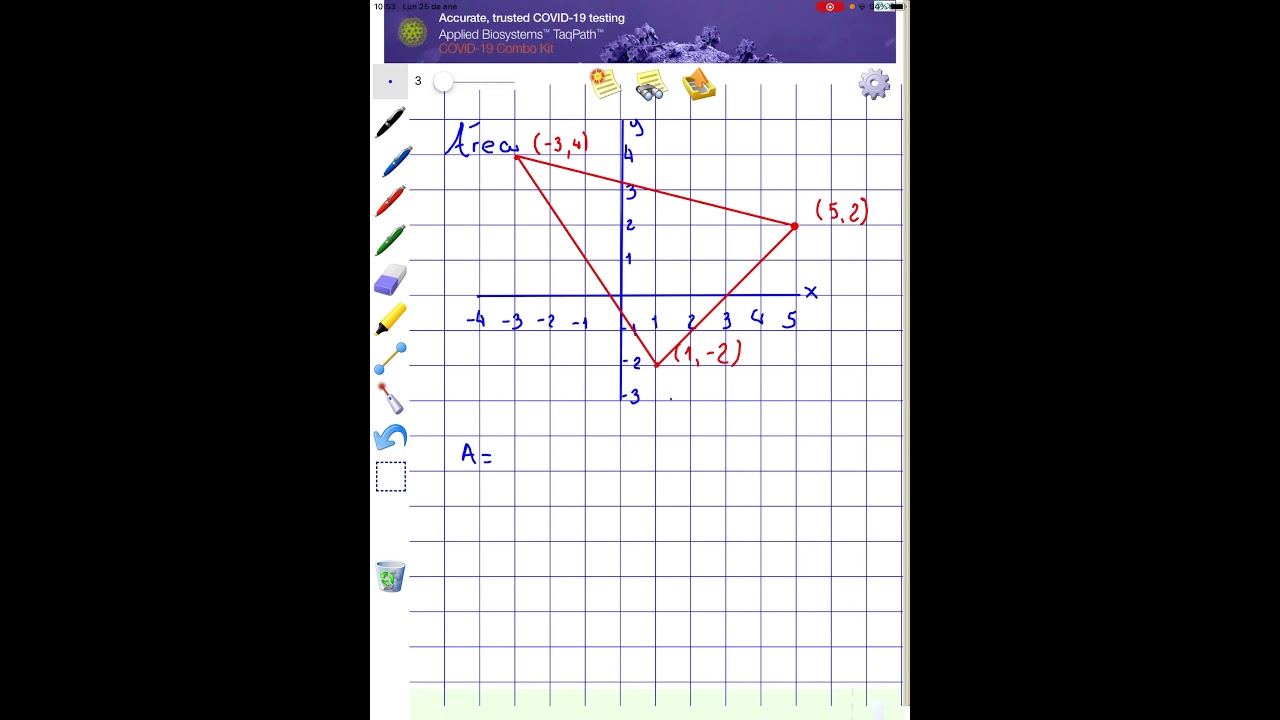
Task: Click the red screen recording indicator
Action: coord(830,7)
